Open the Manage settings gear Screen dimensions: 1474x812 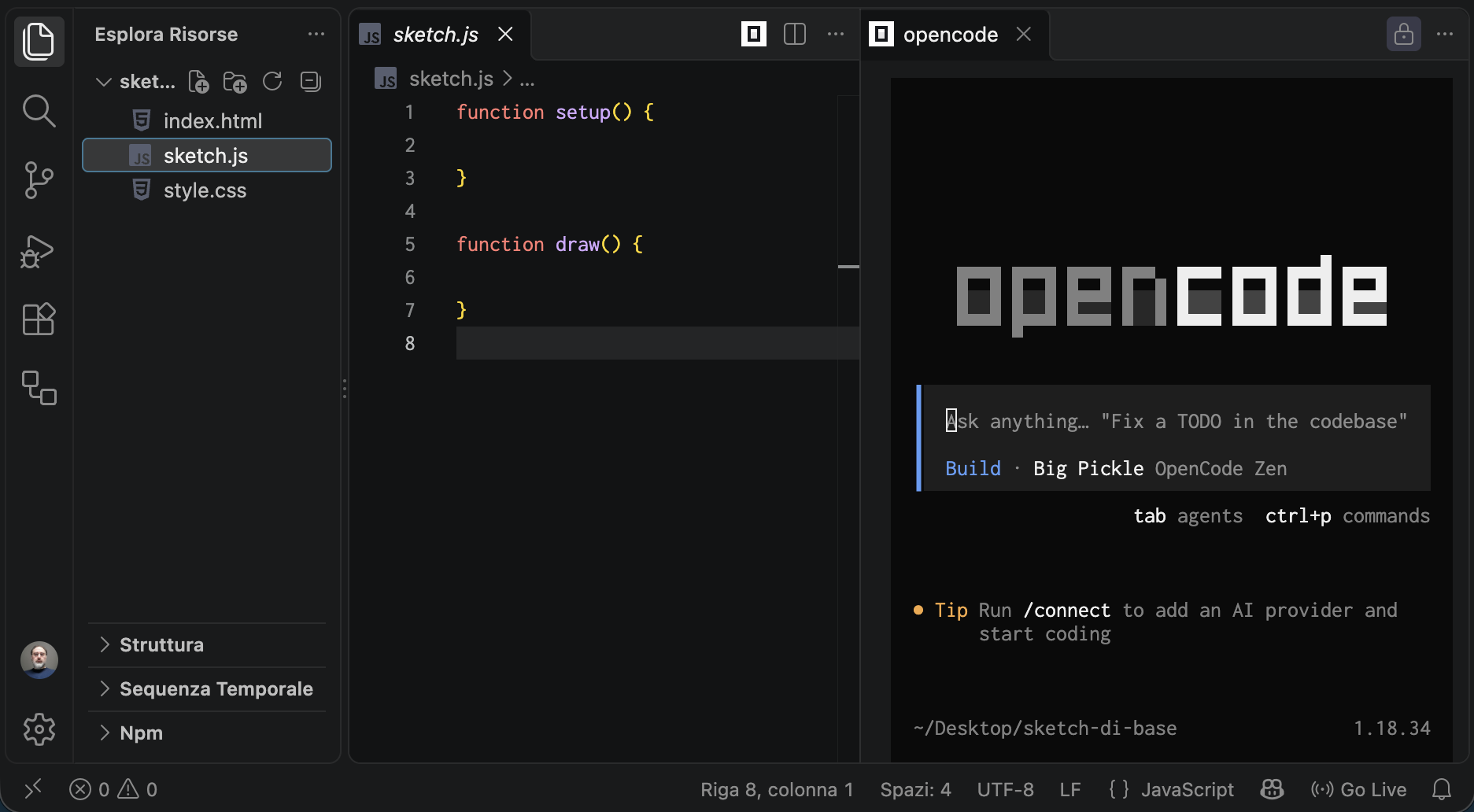(39, 729)
